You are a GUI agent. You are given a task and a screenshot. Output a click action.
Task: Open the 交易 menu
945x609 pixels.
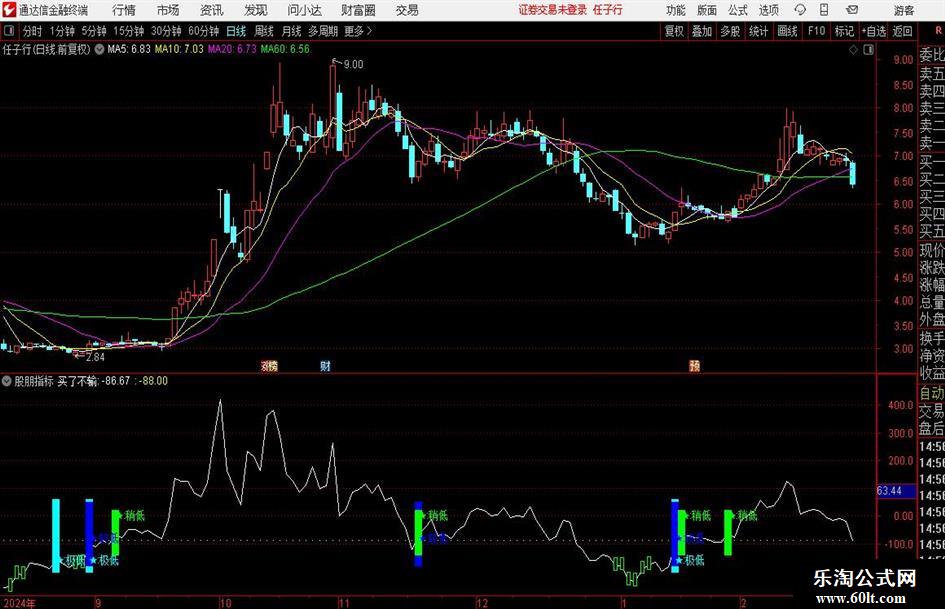click(407, 10)
